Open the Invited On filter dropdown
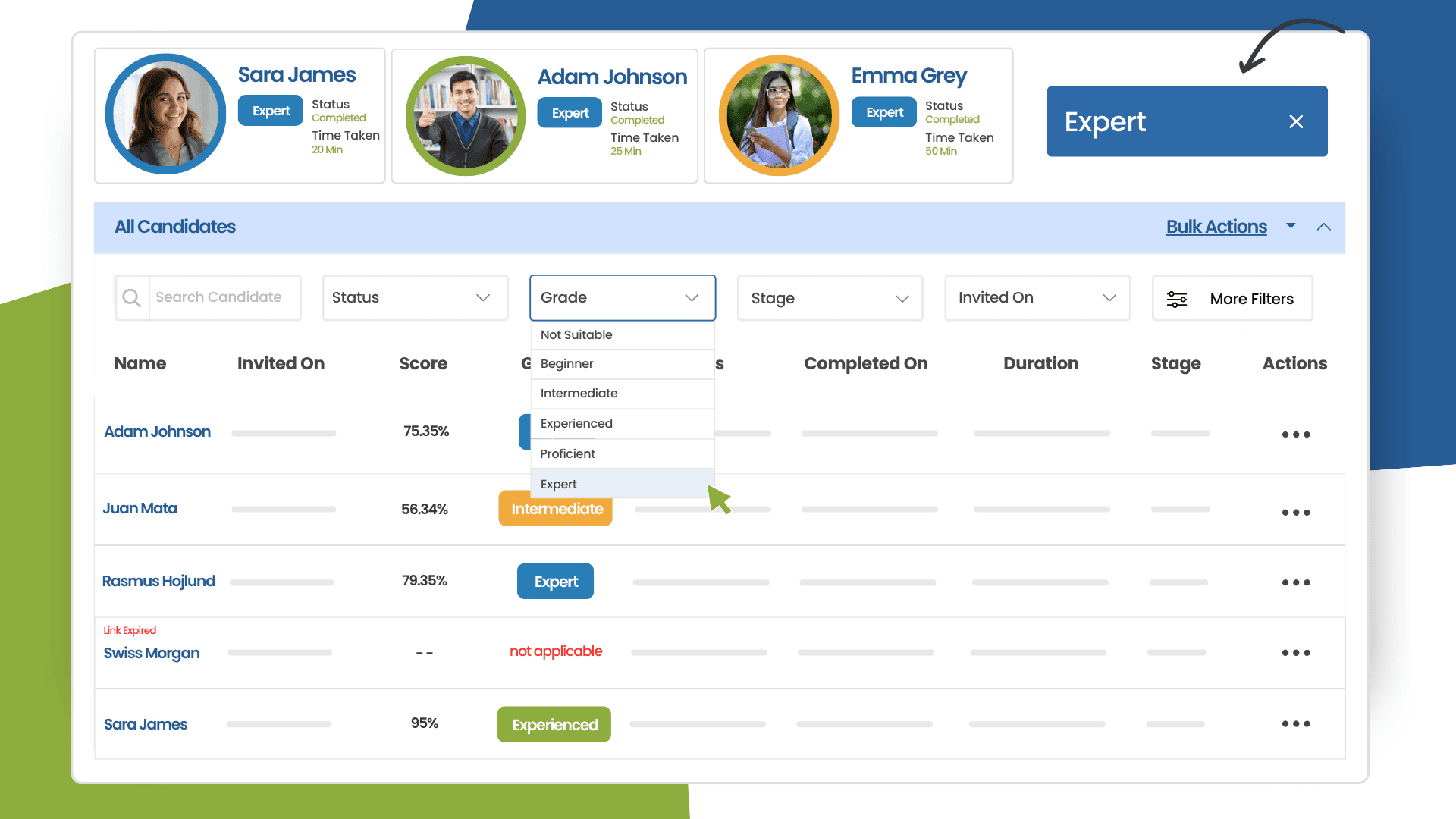The image size is (1456, 819). pyautogui.click(x=1037, y=297)
